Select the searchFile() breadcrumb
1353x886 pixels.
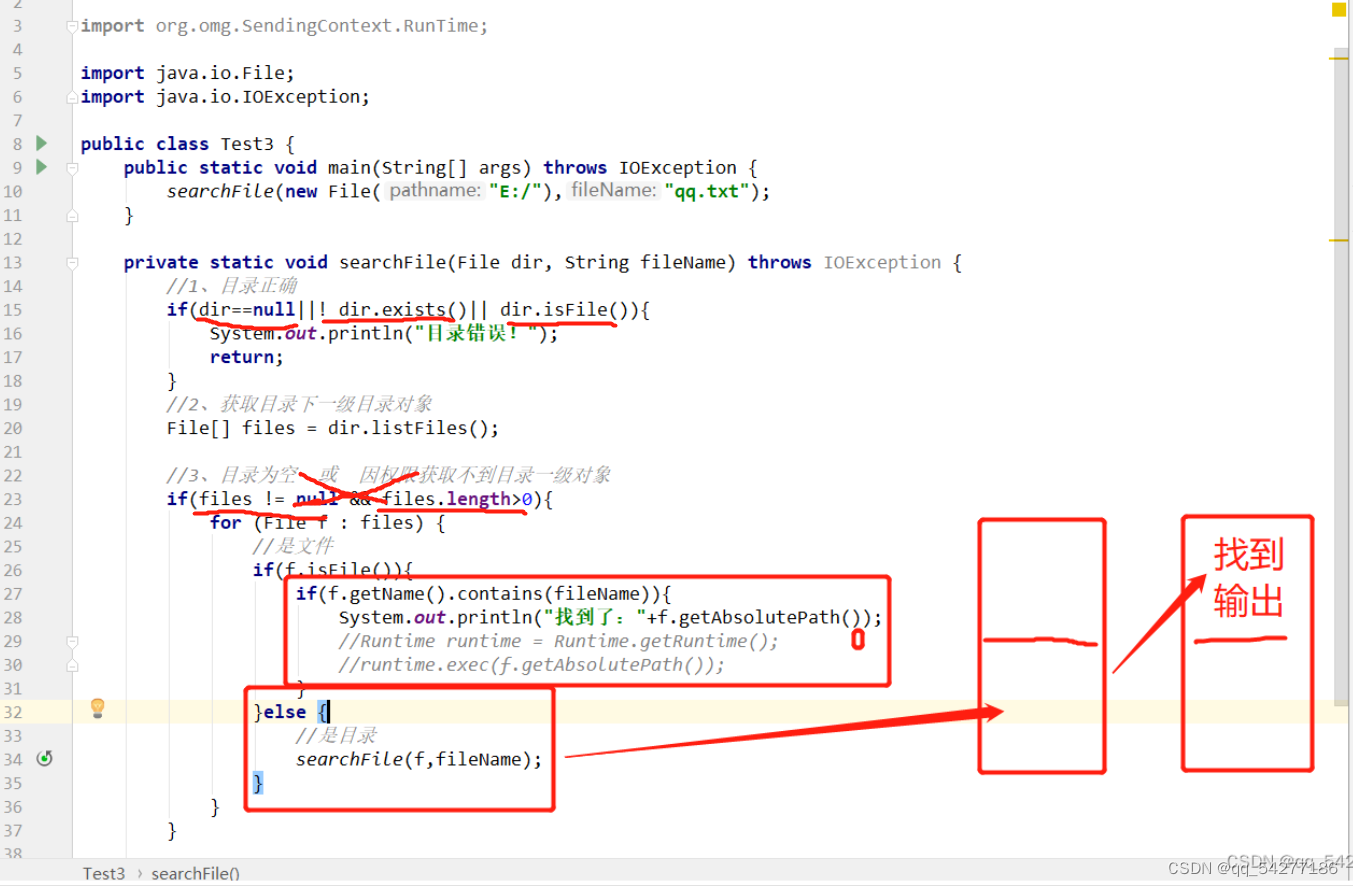coord(195,873)
